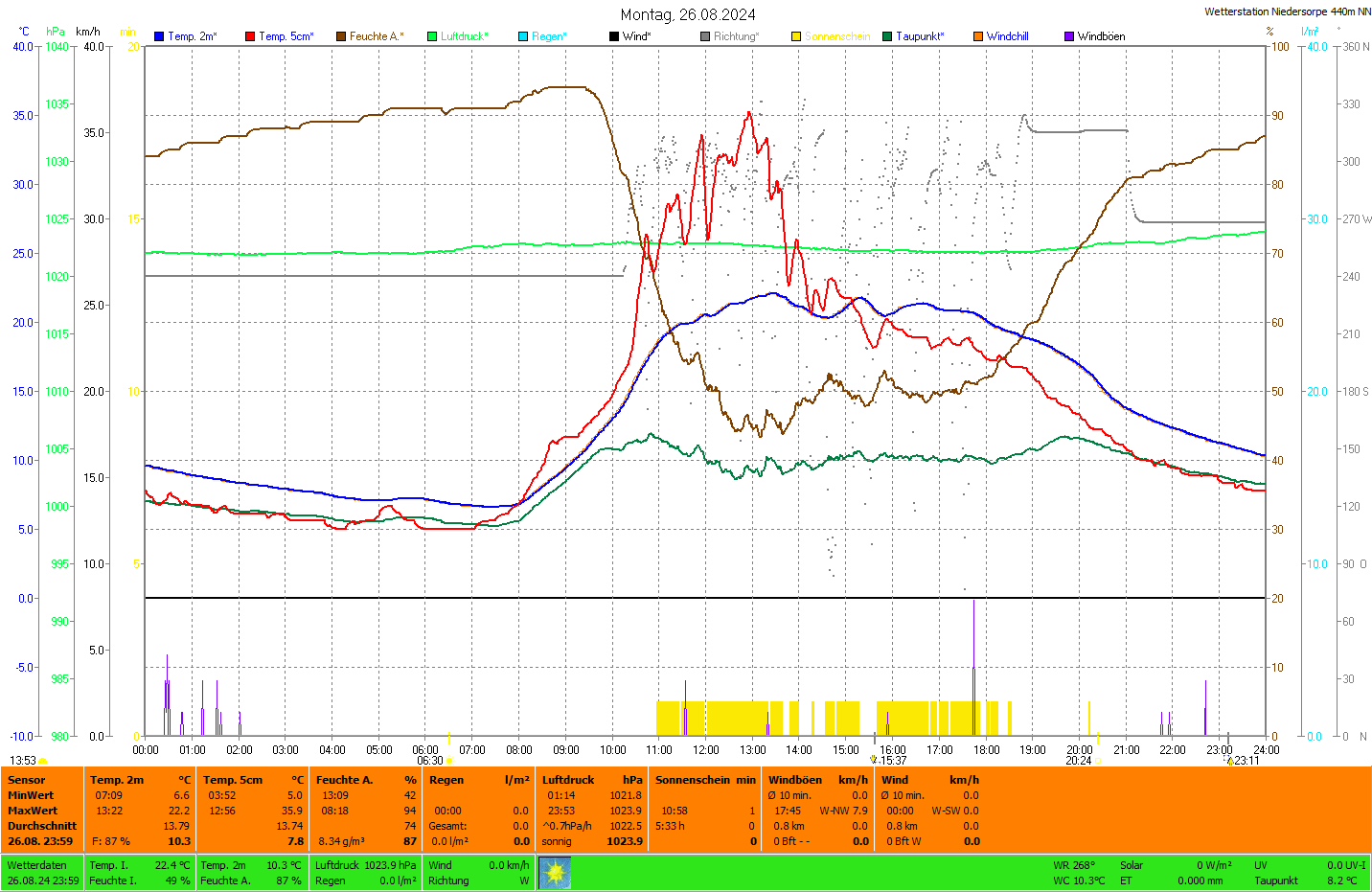Click the Richtung legend label
The image size is (1372, 892).
pos(736,36)
